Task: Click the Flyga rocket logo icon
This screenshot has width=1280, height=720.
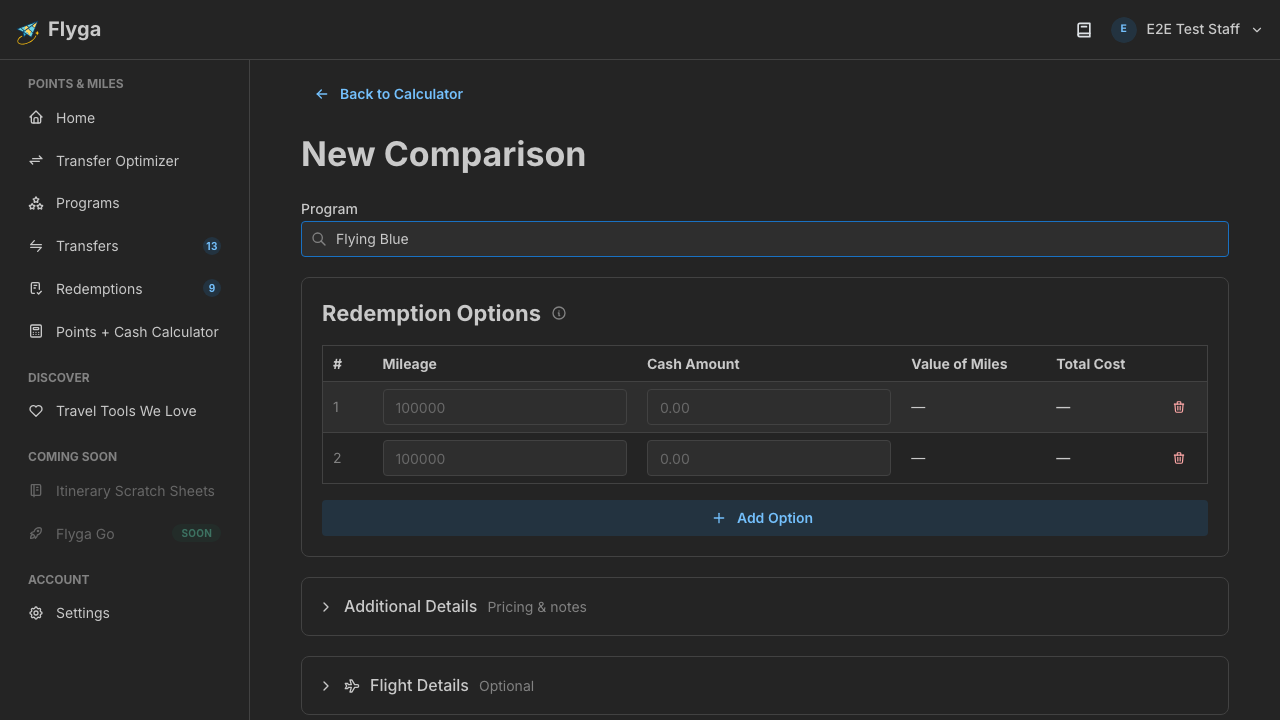Action: (27, 31)
